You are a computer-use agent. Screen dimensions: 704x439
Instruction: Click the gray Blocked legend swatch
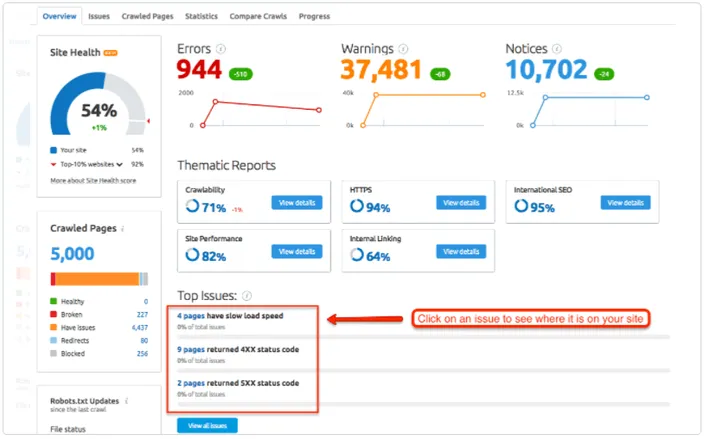pyautogui.click(x=53, y=353)
